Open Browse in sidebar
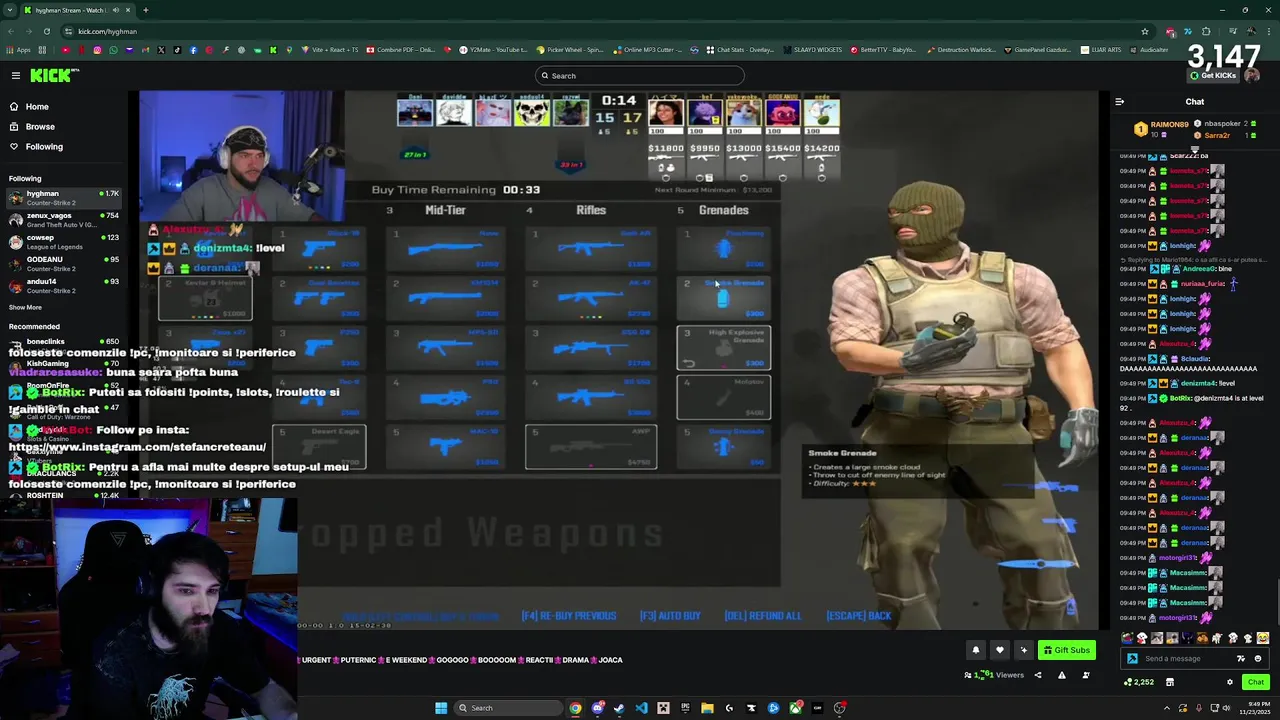The width and height of the screenshot is (1280, 720). [40, 127]
